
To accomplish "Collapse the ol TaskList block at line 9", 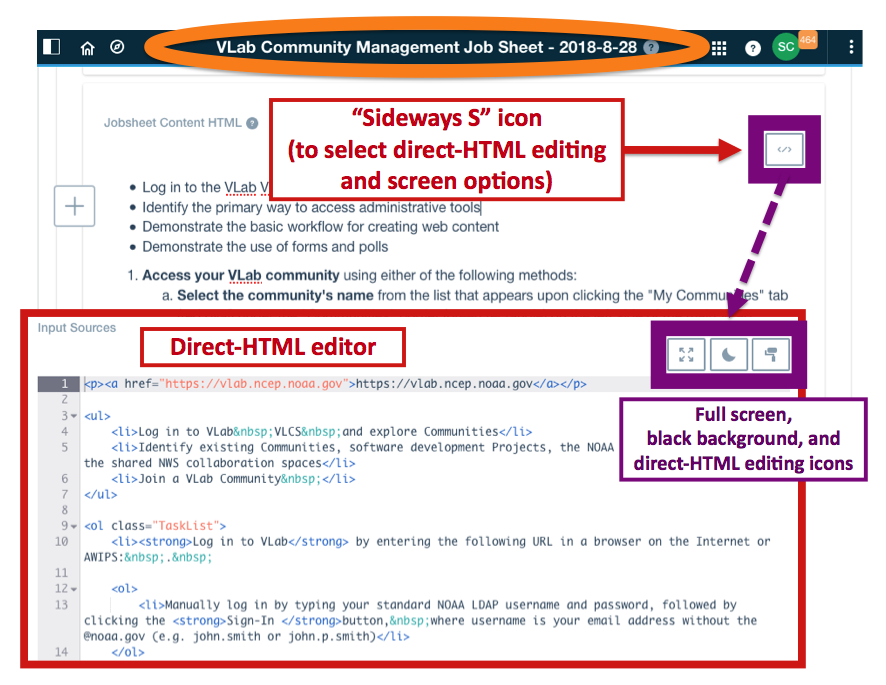I will [x=74, y=526].
